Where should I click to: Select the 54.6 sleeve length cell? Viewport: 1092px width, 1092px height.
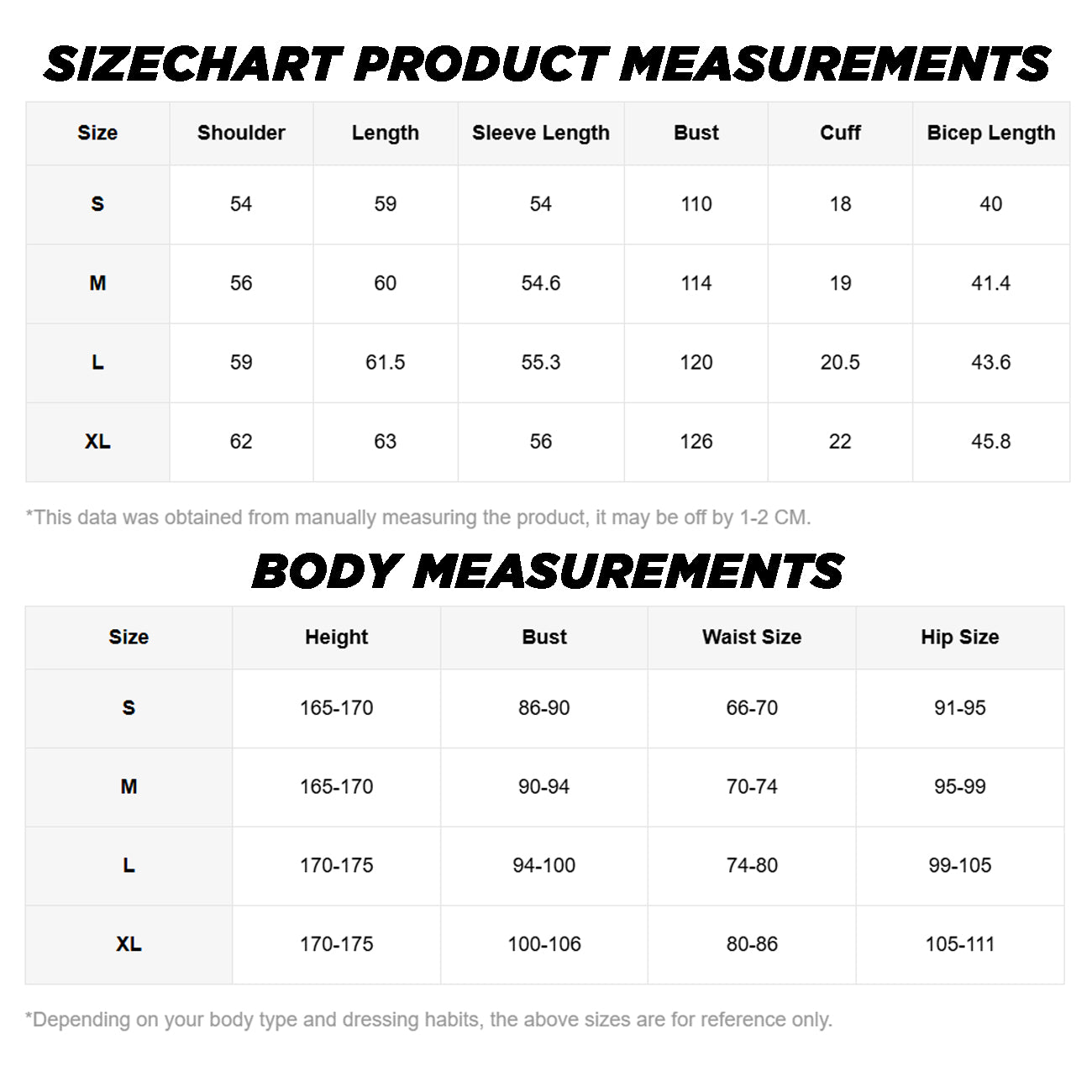(x=540, y=283)
